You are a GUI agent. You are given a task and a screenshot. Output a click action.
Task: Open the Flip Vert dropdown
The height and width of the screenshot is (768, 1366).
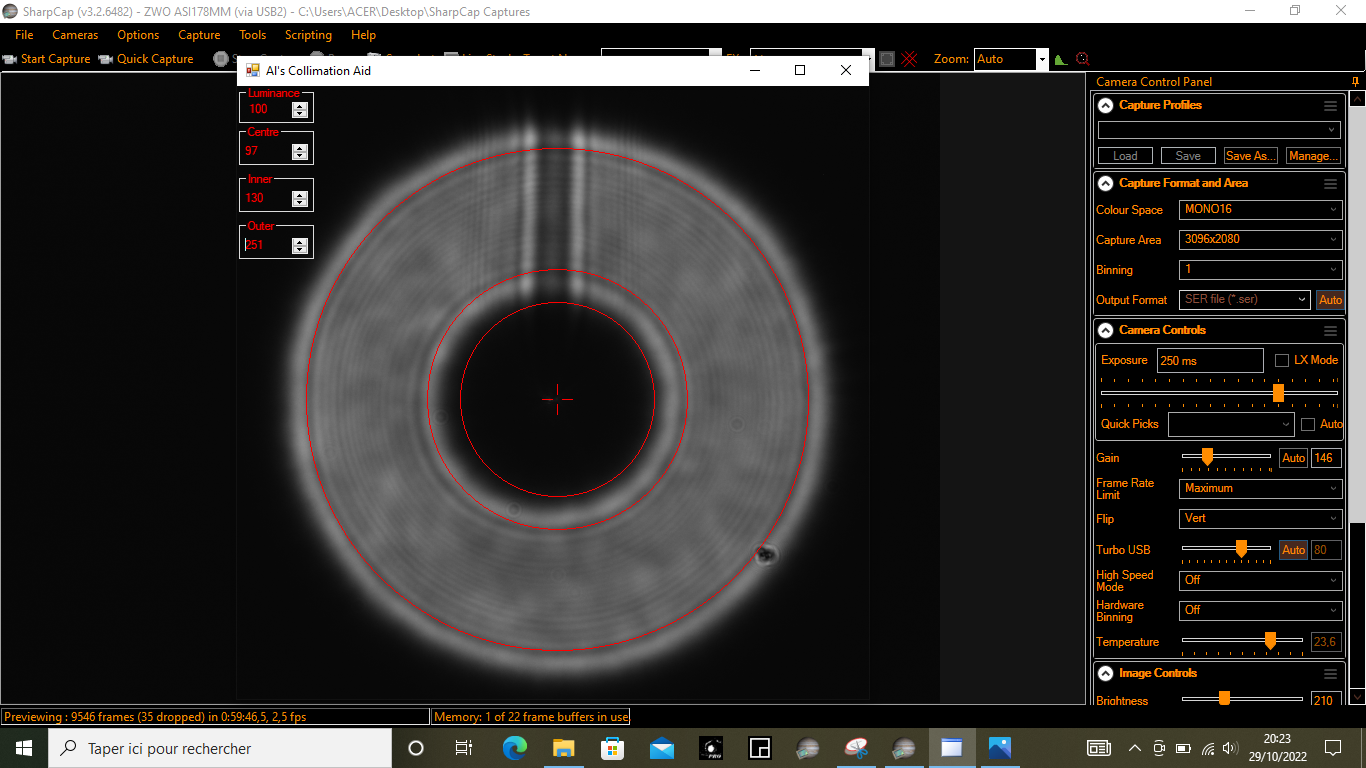(1260, 518)
